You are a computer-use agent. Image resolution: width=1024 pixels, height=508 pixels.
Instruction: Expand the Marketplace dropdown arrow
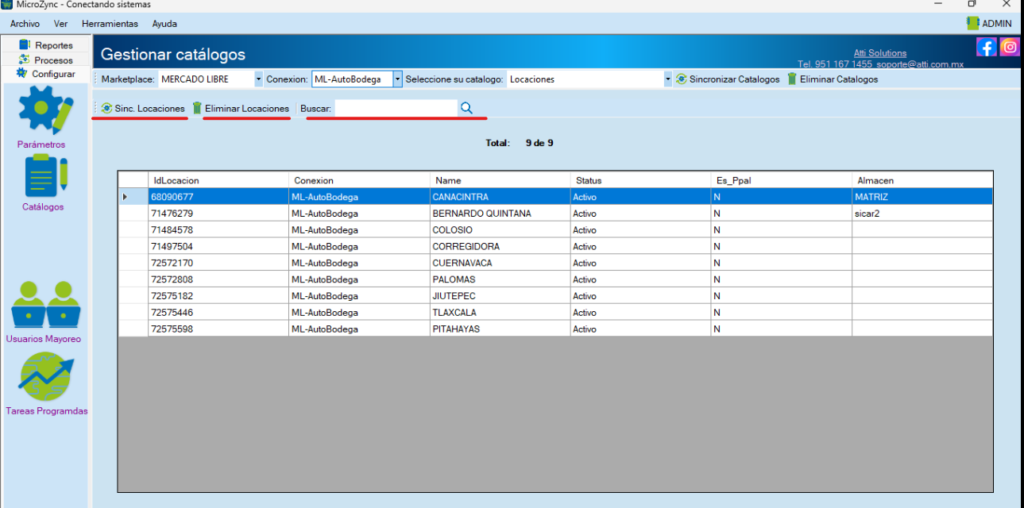click(258, 79)
